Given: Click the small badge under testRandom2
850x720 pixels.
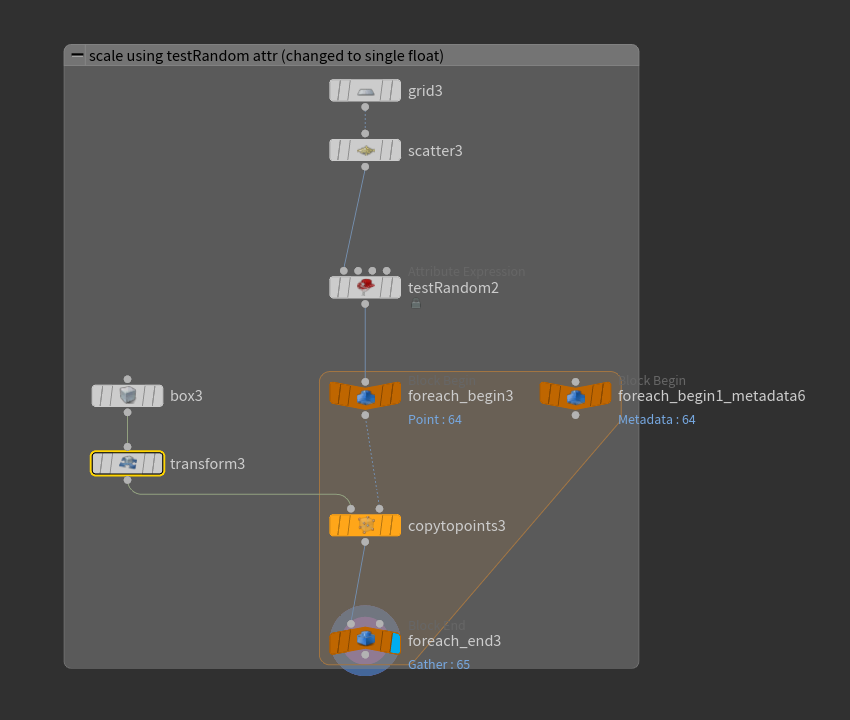Looking at the screenshot, I should coord(416,305).
